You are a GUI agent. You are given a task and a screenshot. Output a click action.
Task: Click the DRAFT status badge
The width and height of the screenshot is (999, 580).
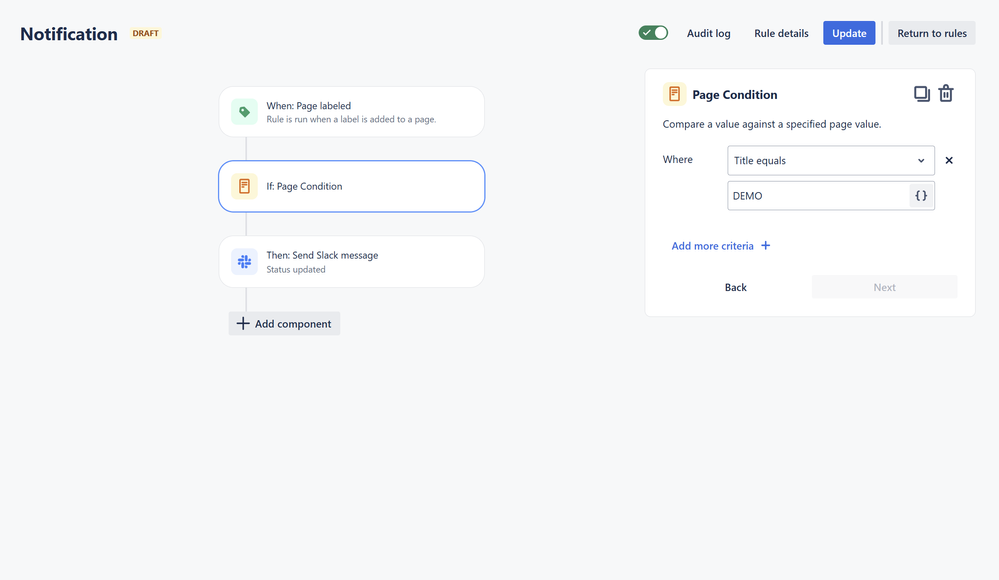145,33
